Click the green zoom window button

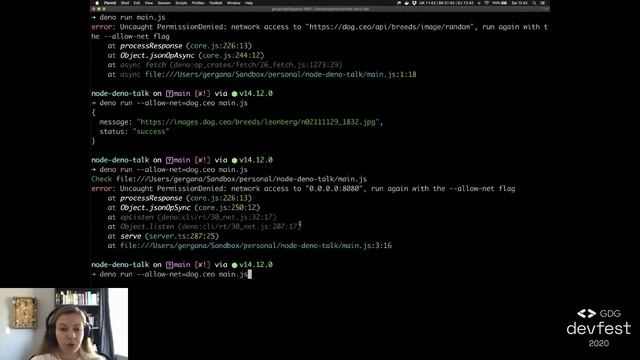coord(104,9)
